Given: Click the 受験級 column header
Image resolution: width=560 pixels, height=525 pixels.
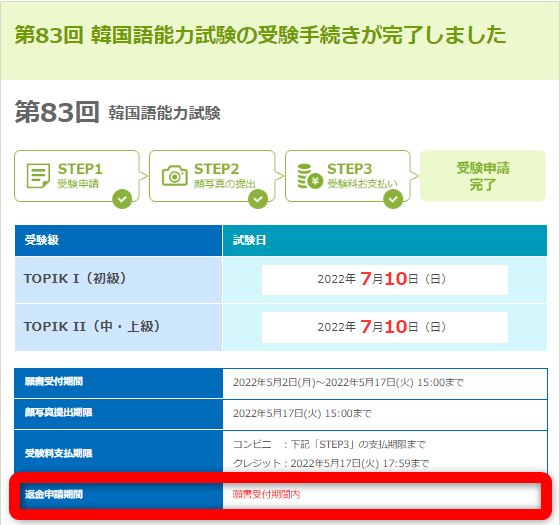Looking at the screenshot, I should pos(118,240).
